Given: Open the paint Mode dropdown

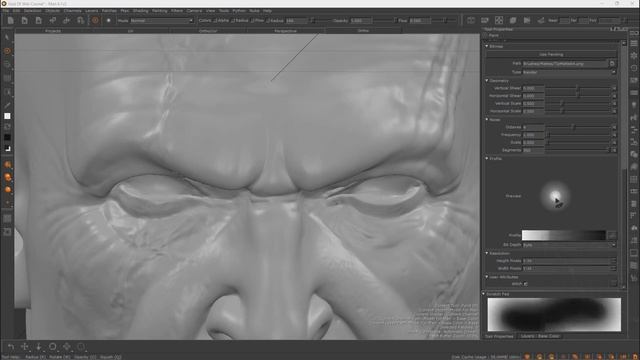Looking at the screenshot, I should coord(162,20).
